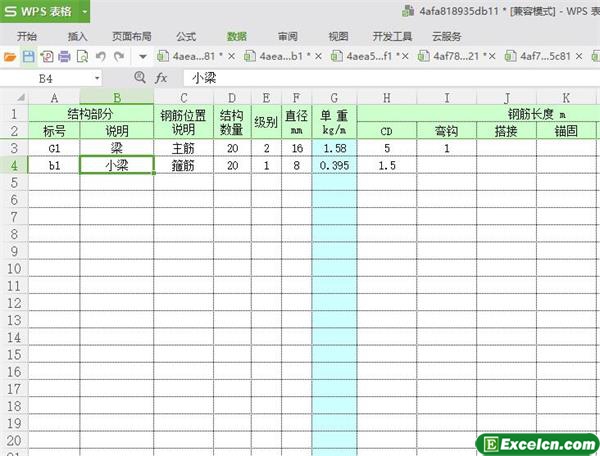The image size is (600, 456).
Task: Expand the quick access toolbar dropdown arrow
Action: (143, 57)
